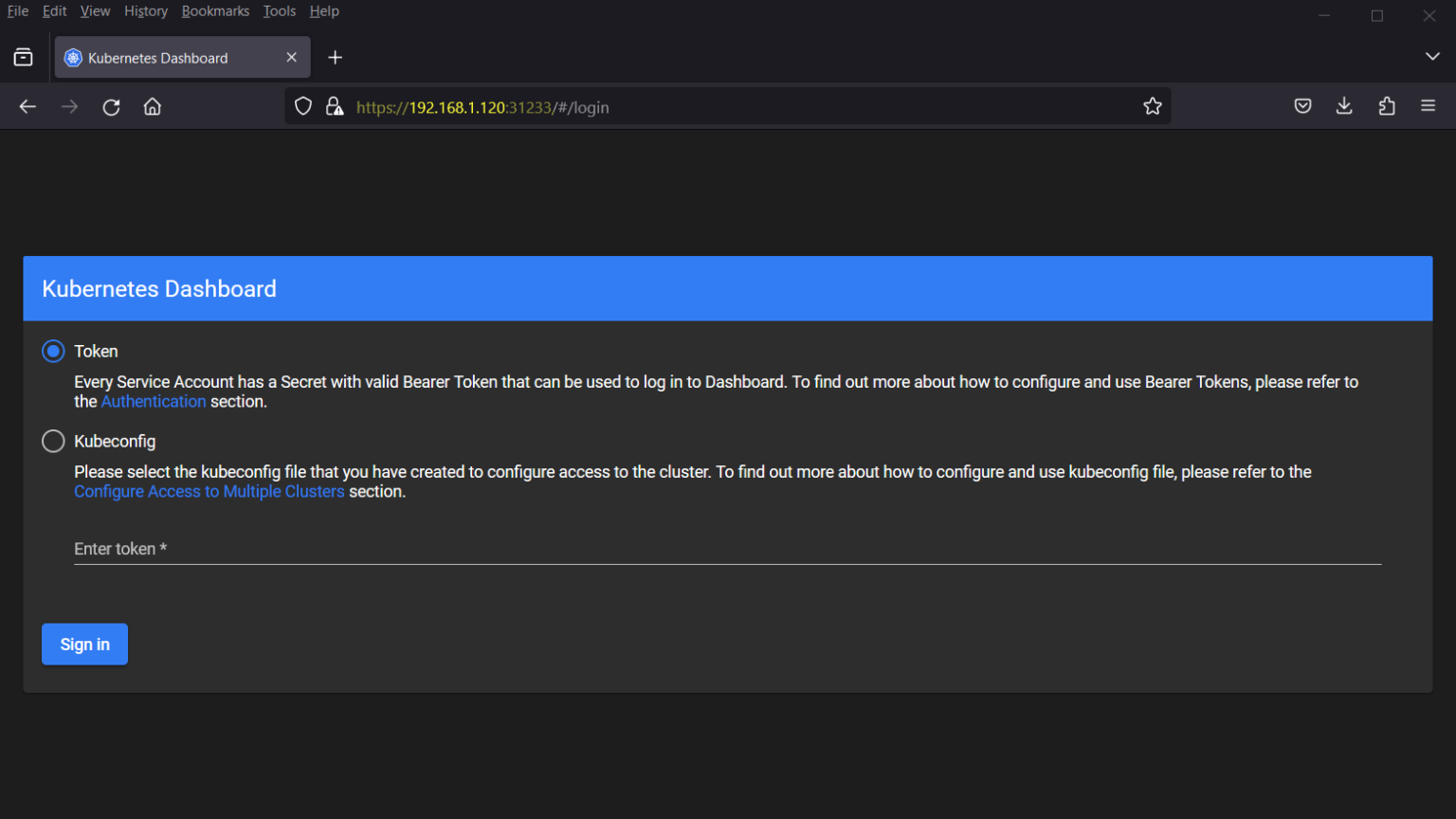Open the Tools menu
This screenshot has width=1456, height=819.
[x=280, y=11]
